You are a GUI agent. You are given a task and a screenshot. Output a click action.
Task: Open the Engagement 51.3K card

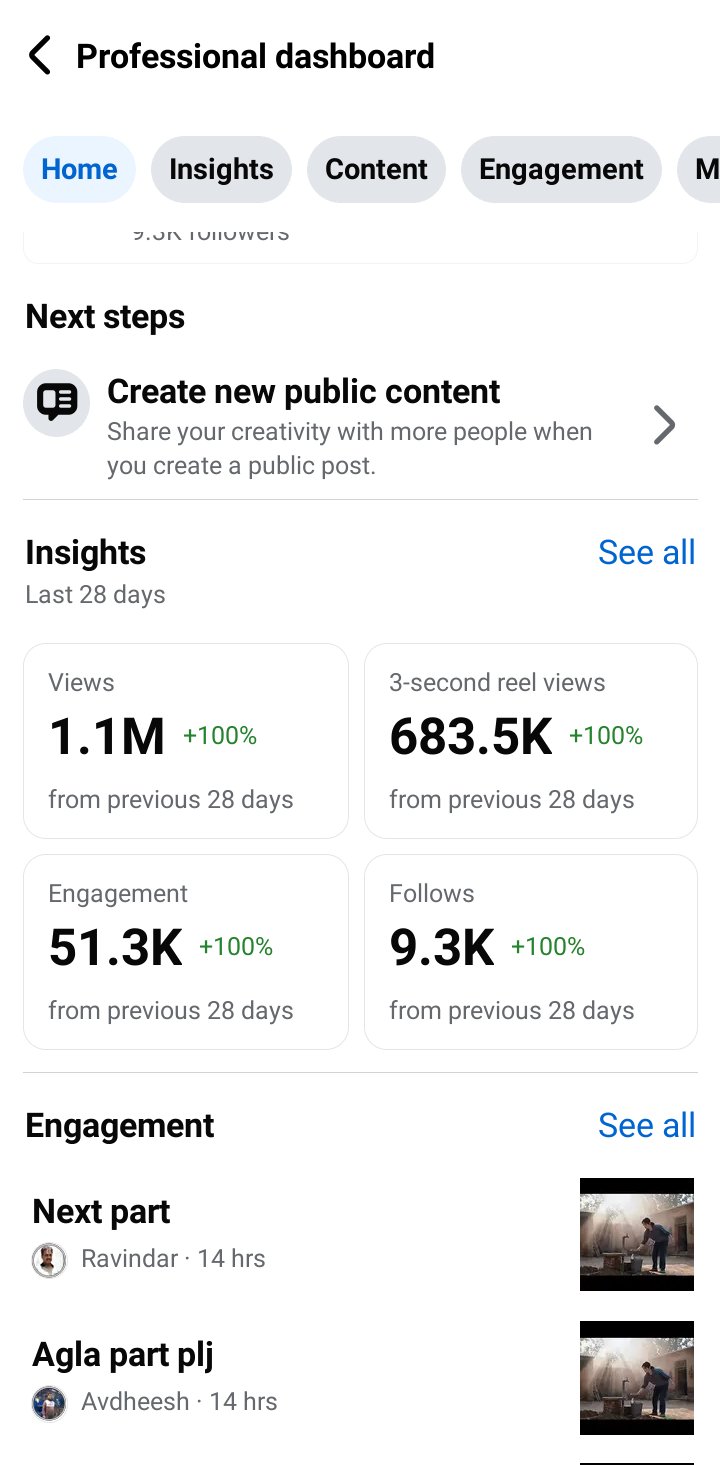pyautogui.click(x=186, y=952)
